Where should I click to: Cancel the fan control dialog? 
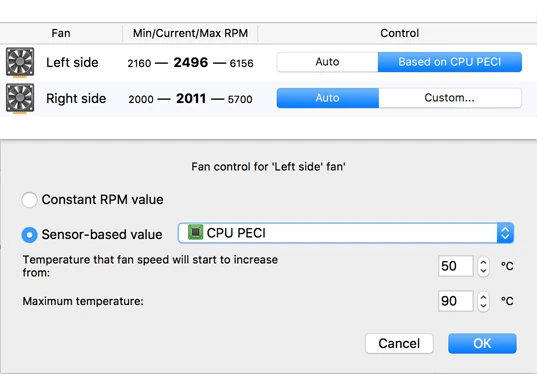[x=399, y=343]
